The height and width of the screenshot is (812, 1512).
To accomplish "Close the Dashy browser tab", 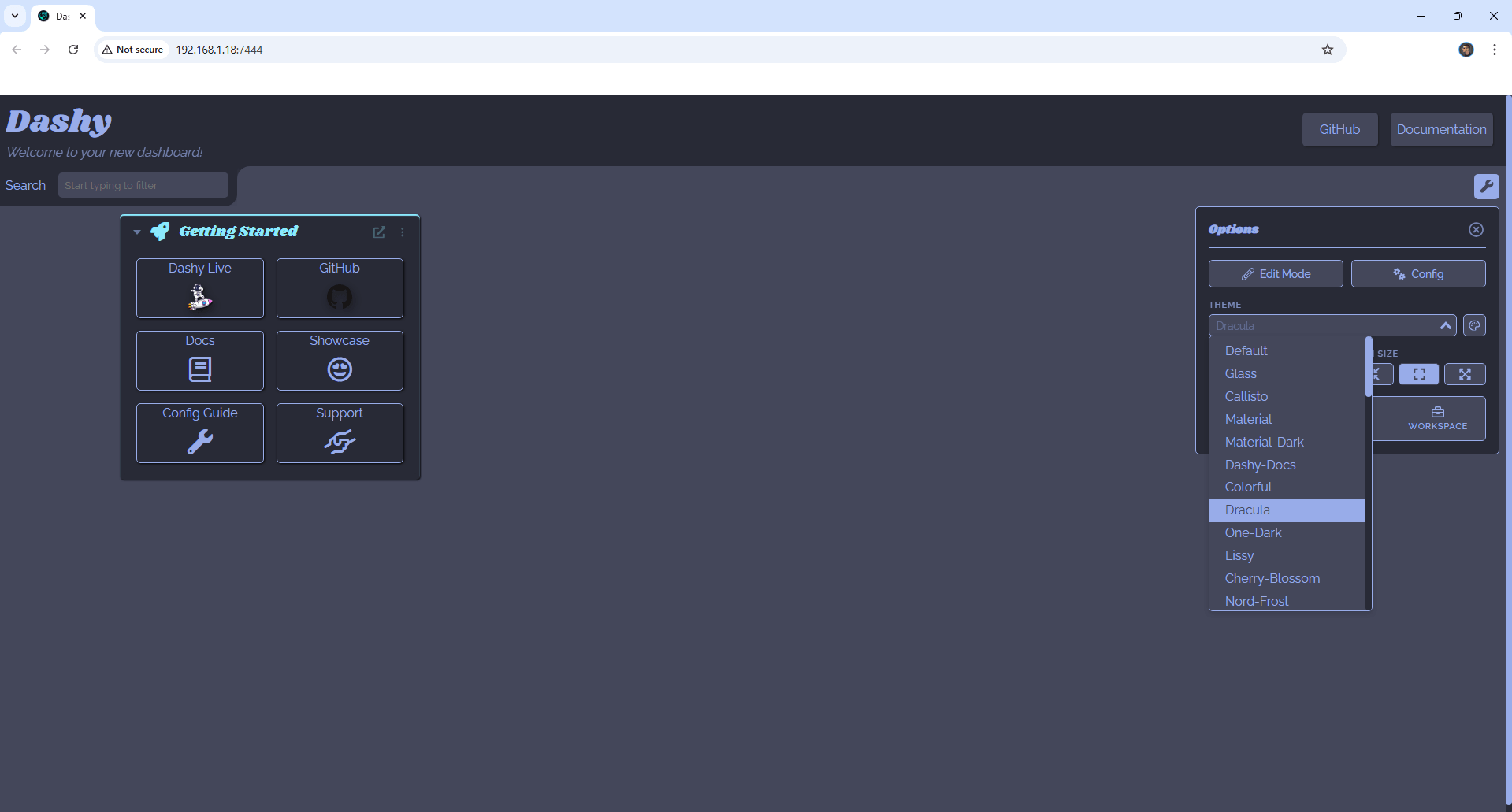I will 83,16.
